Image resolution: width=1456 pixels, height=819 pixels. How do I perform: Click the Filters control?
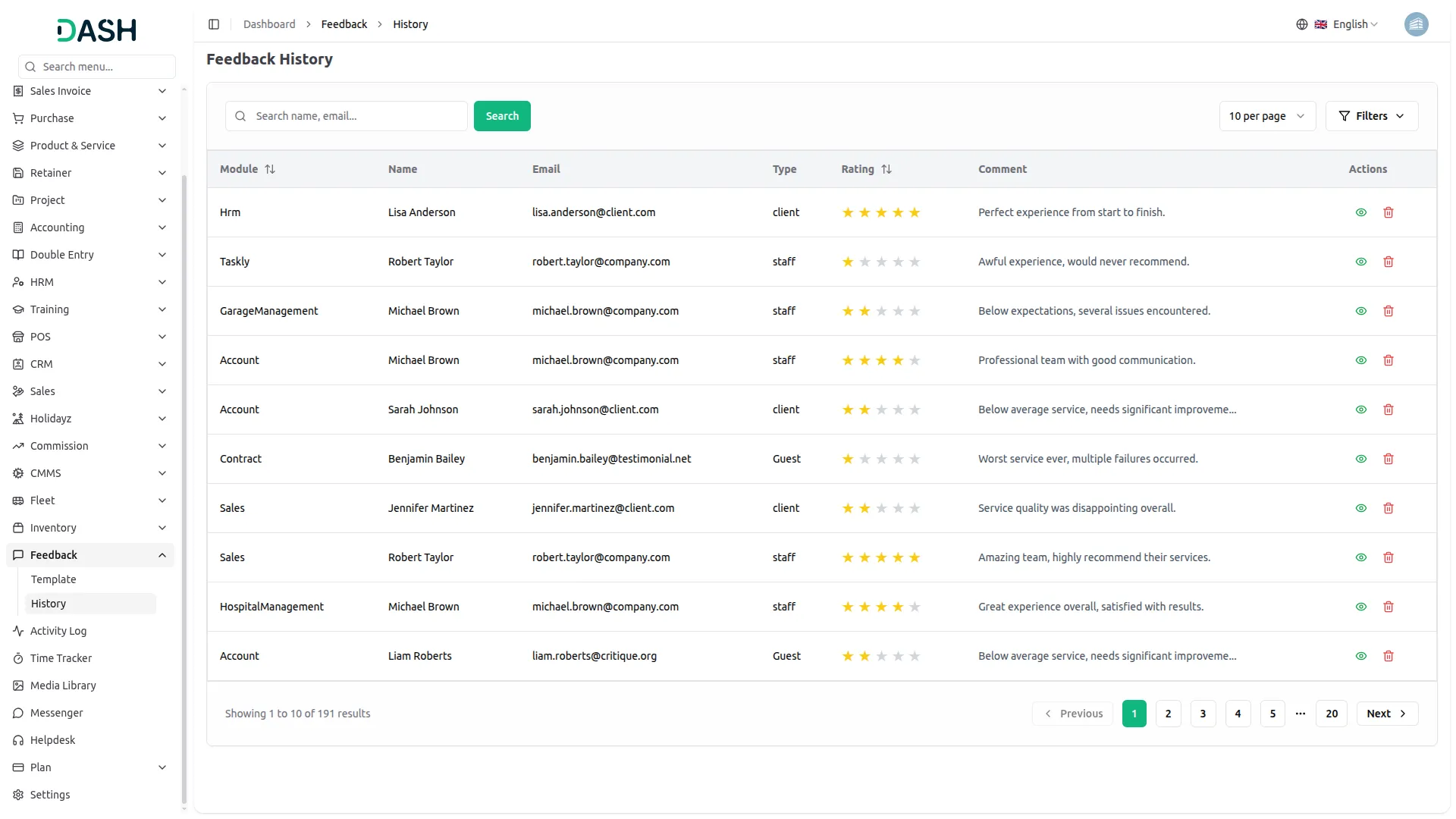point(1372,115)
